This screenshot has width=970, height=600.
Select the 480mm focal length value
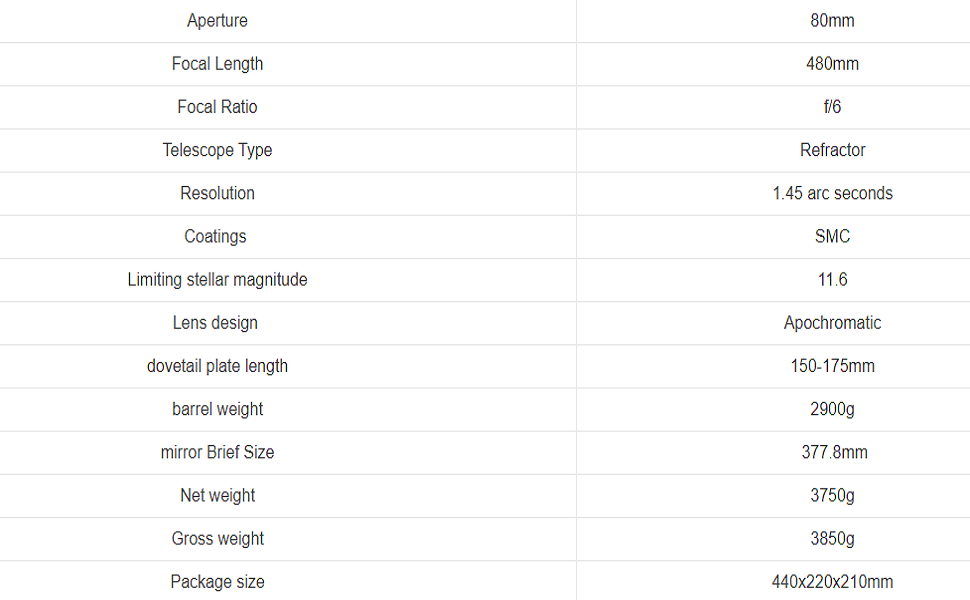[x=832, y=64]
